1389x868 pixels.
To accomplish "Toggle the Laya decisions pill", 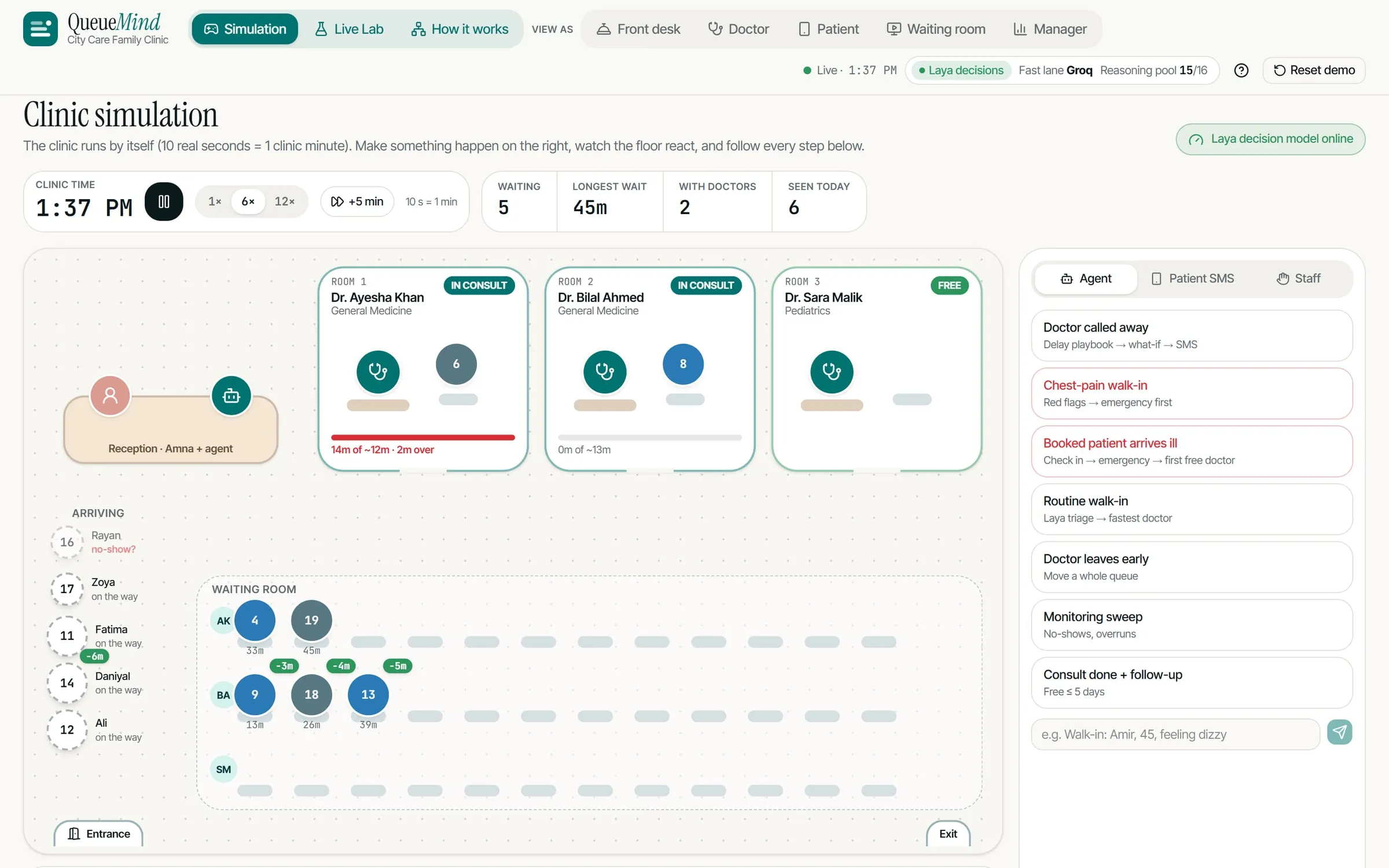I will 961,71.
